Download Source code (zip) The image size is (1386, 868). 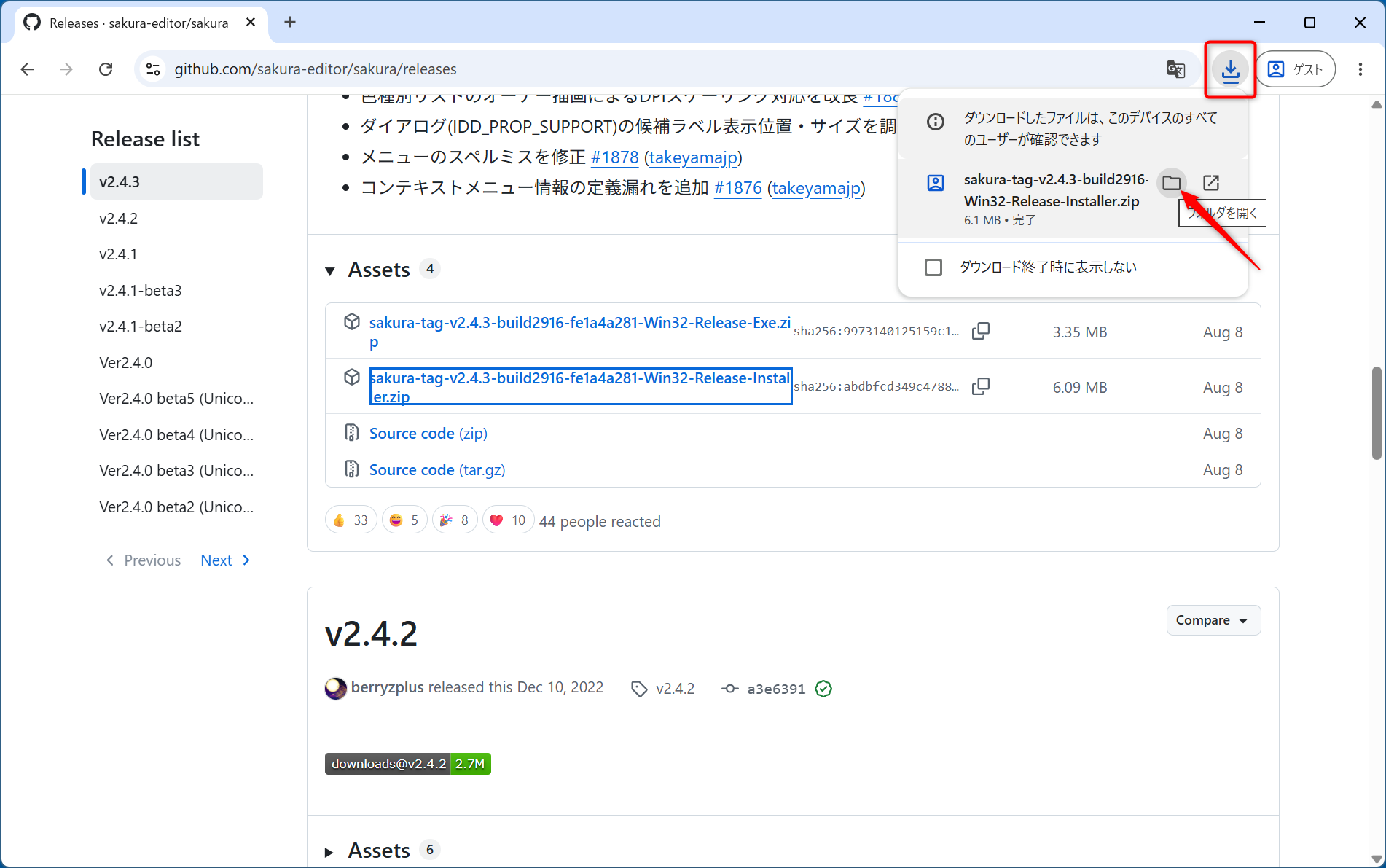point(428,433)
